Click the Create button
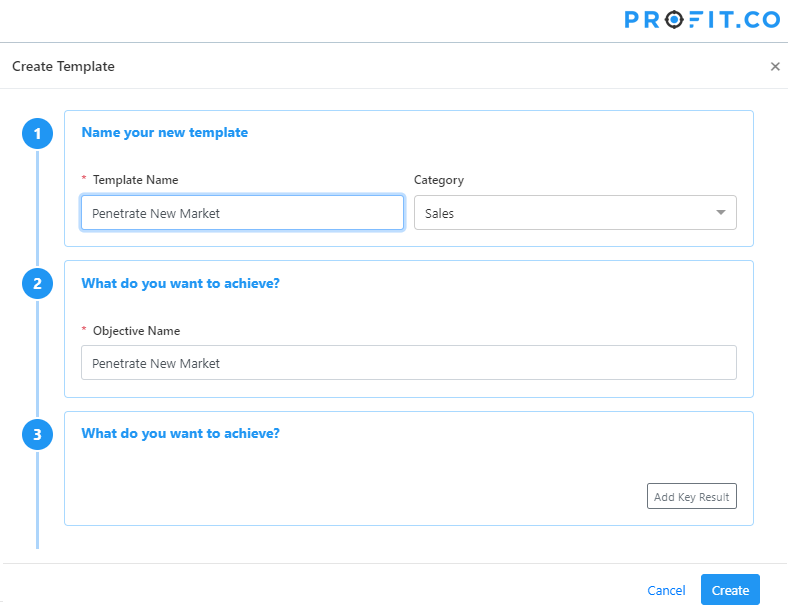Viewport: 788px width, 610px height. 730,589
